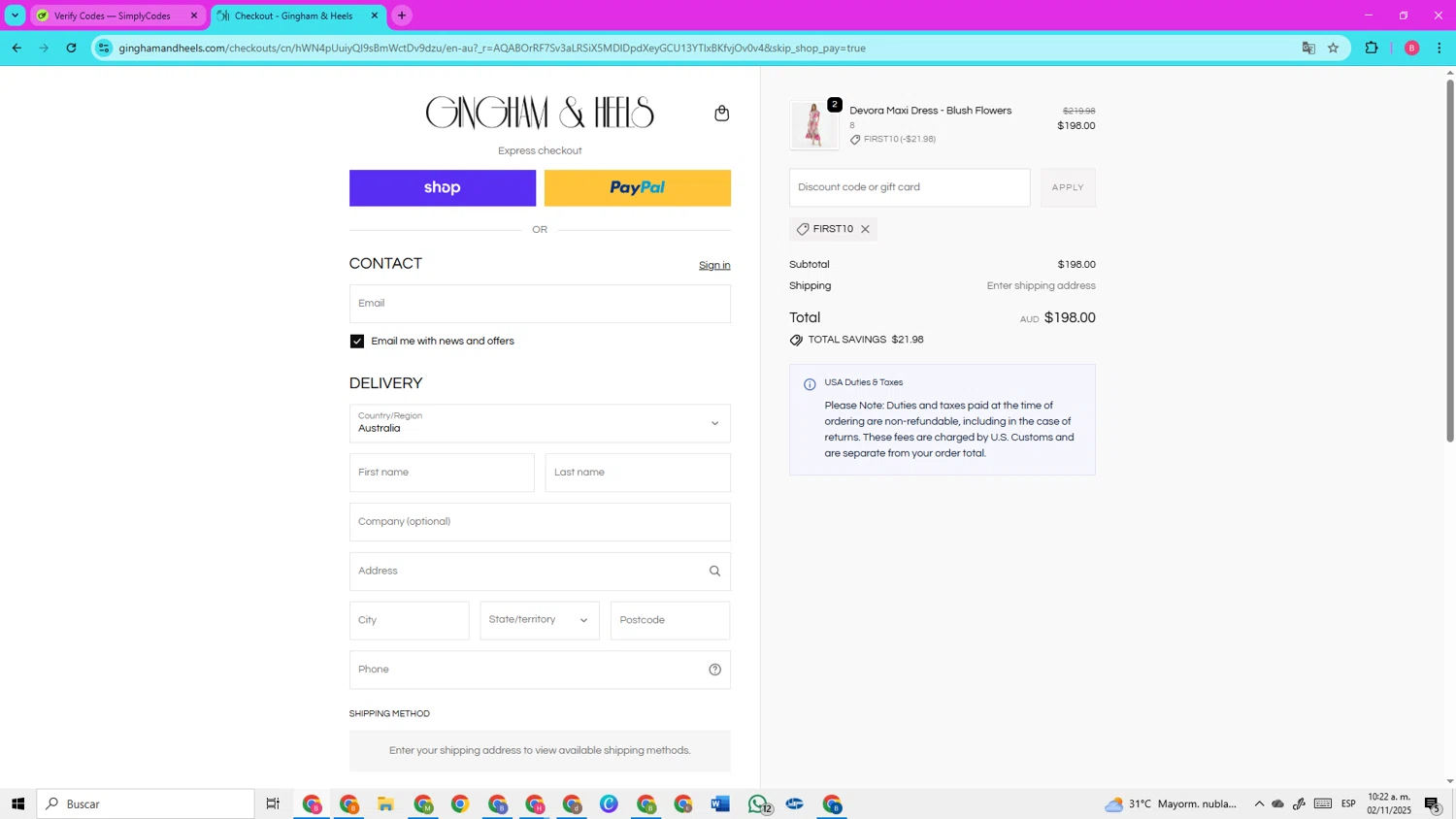Open Microsoft Word from the taskbar
Screen dimensions: 1456x819
pyautogui.click(x=719, y=803)
